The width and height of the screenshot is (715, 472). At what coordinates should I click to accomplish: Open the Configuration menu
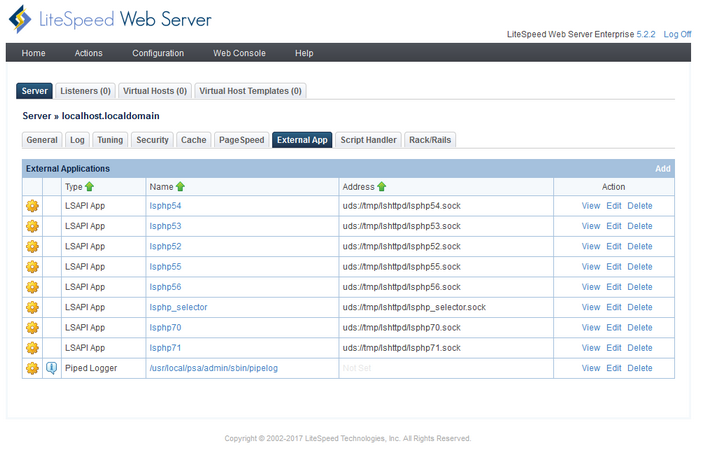(x=158, y=53)
